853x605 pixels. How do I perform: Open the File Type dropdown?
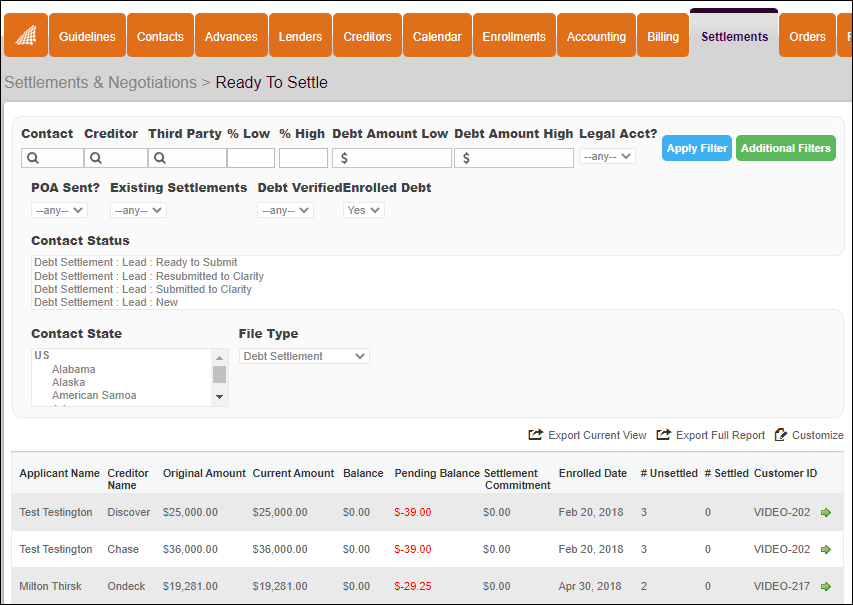(304, 356)
